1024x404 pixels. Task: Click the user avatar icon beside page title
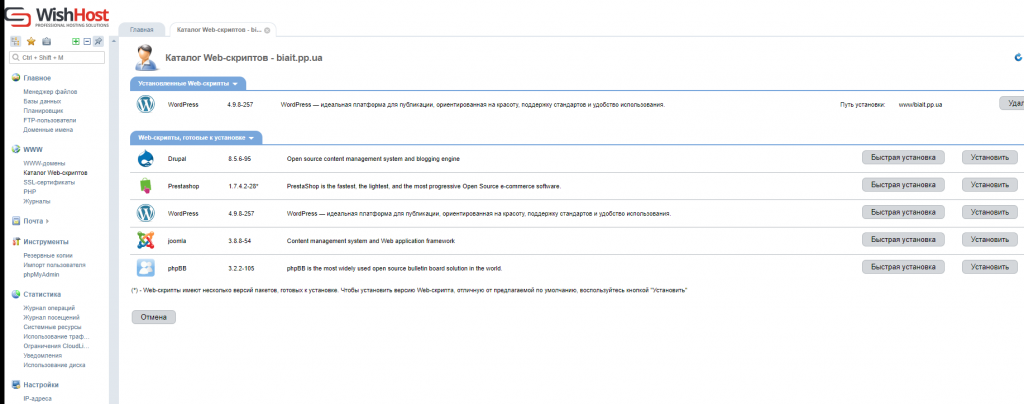(146, 57)
